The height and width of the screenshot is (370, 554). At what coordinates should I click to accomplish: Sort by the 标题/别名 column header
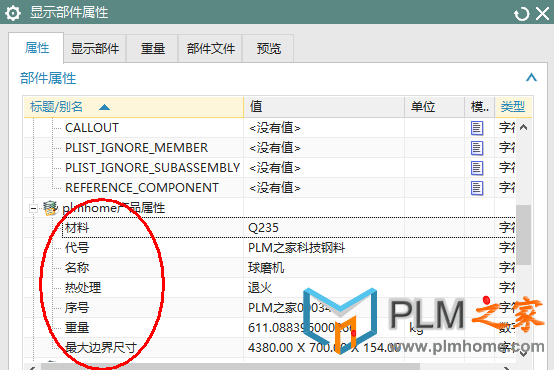134,107
